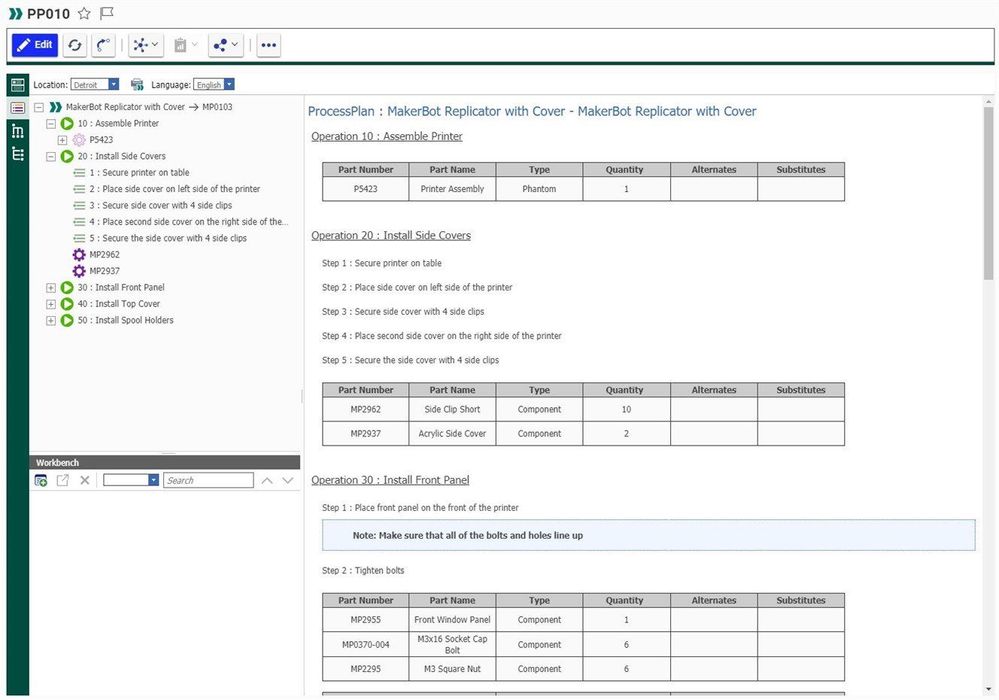Click the Workbench open-in-new-window icon
This screenshot has width=999, height=700.
[x=62, y=481]
